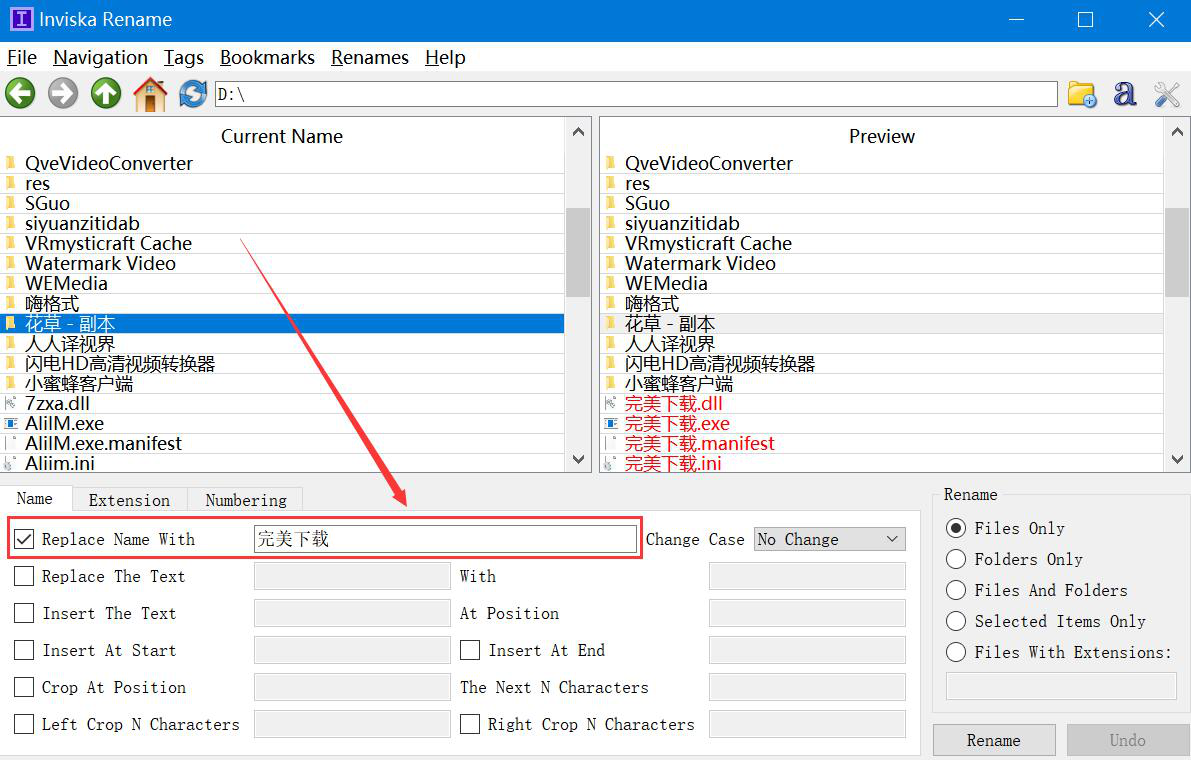Click the file icon beside AliIM.exe
This screenshot has height=760, width=1191.
coord(11,424)
